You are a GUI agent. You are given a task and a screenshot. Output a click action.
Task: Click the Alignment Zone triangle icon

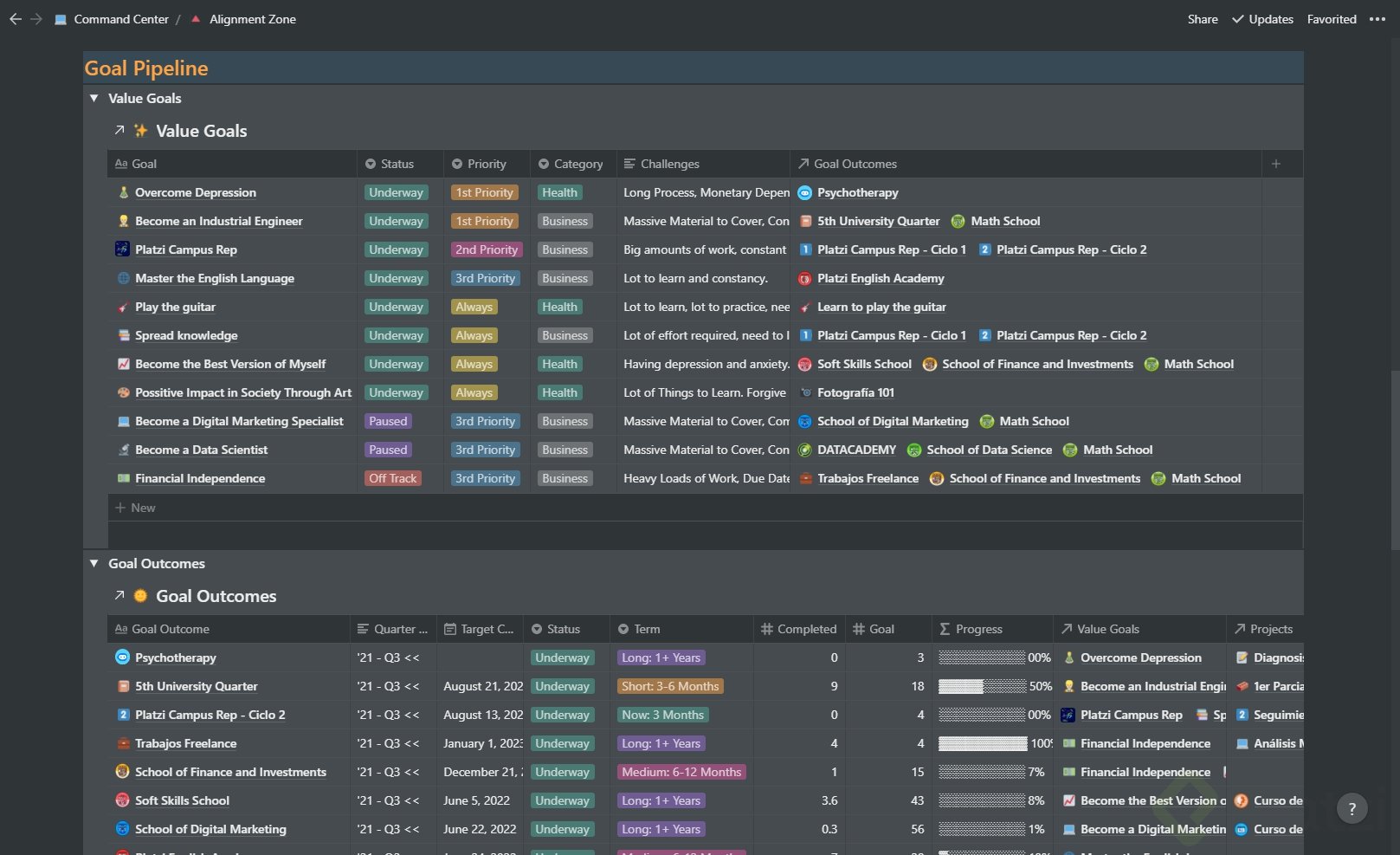(196, 19)
